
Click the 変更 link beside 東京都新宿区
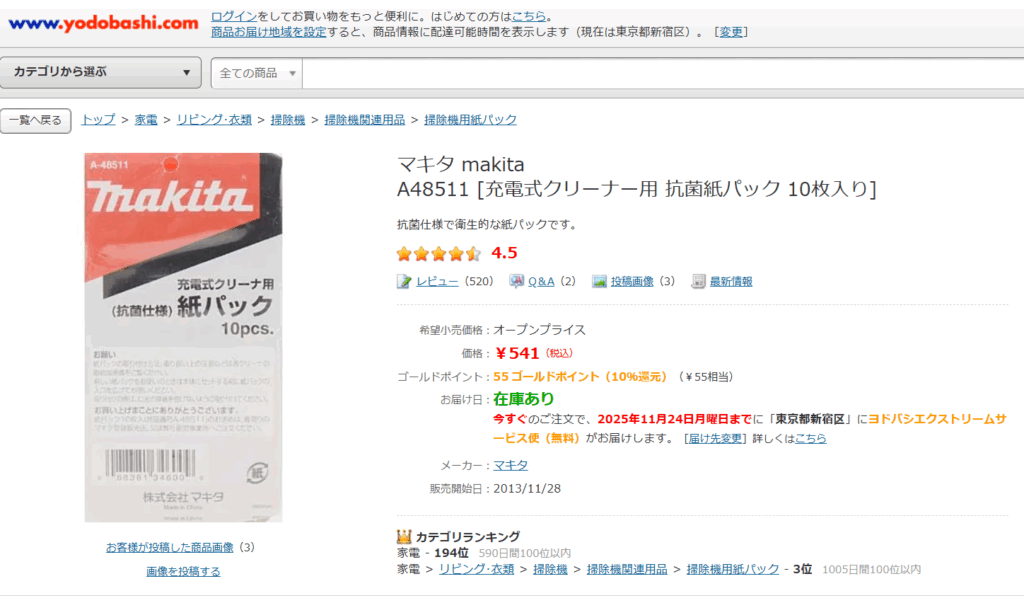tap(732, 32)
